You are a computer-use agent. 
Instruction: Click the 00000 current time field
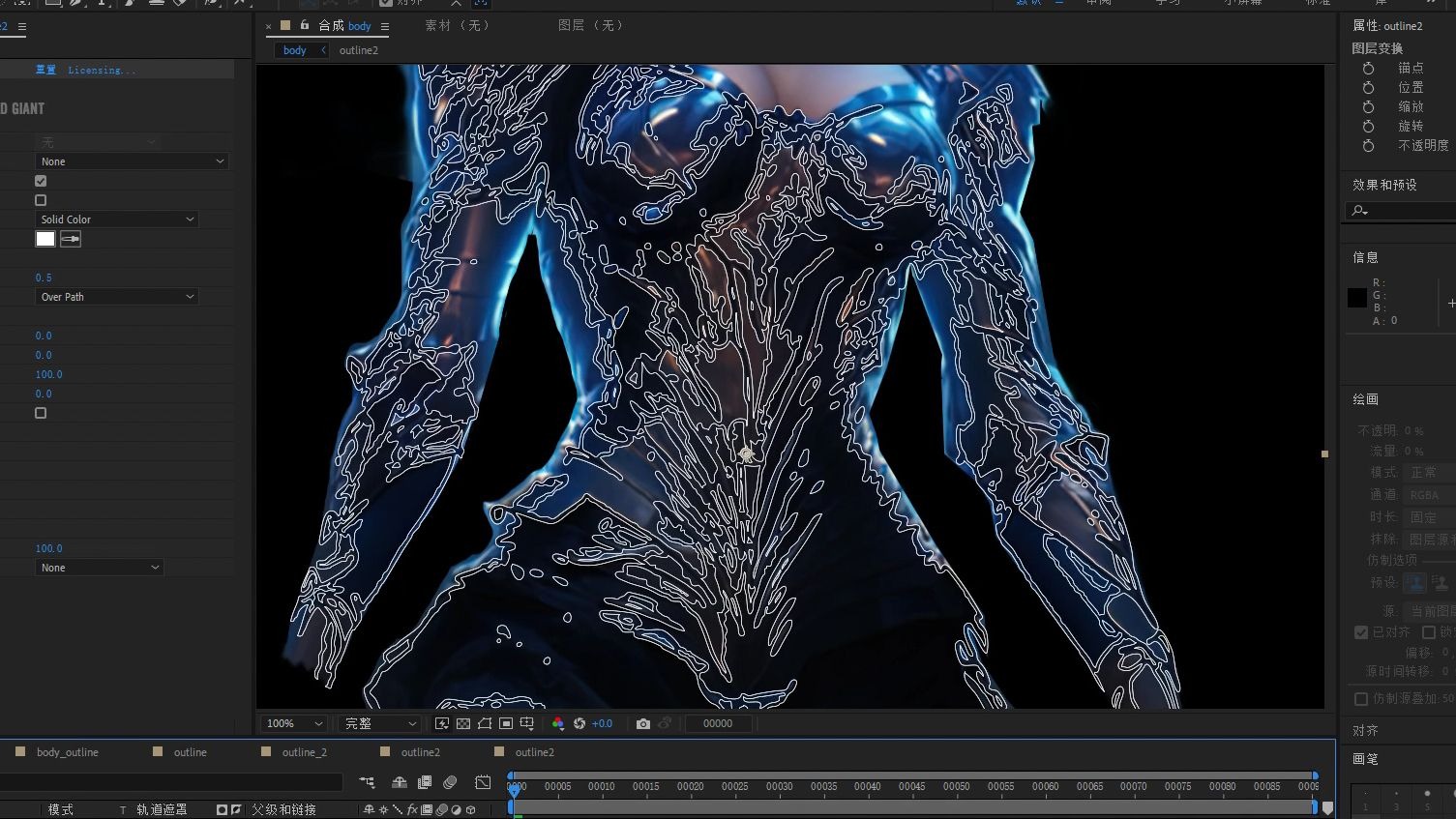pyautogui.click(x=719, y=723)
